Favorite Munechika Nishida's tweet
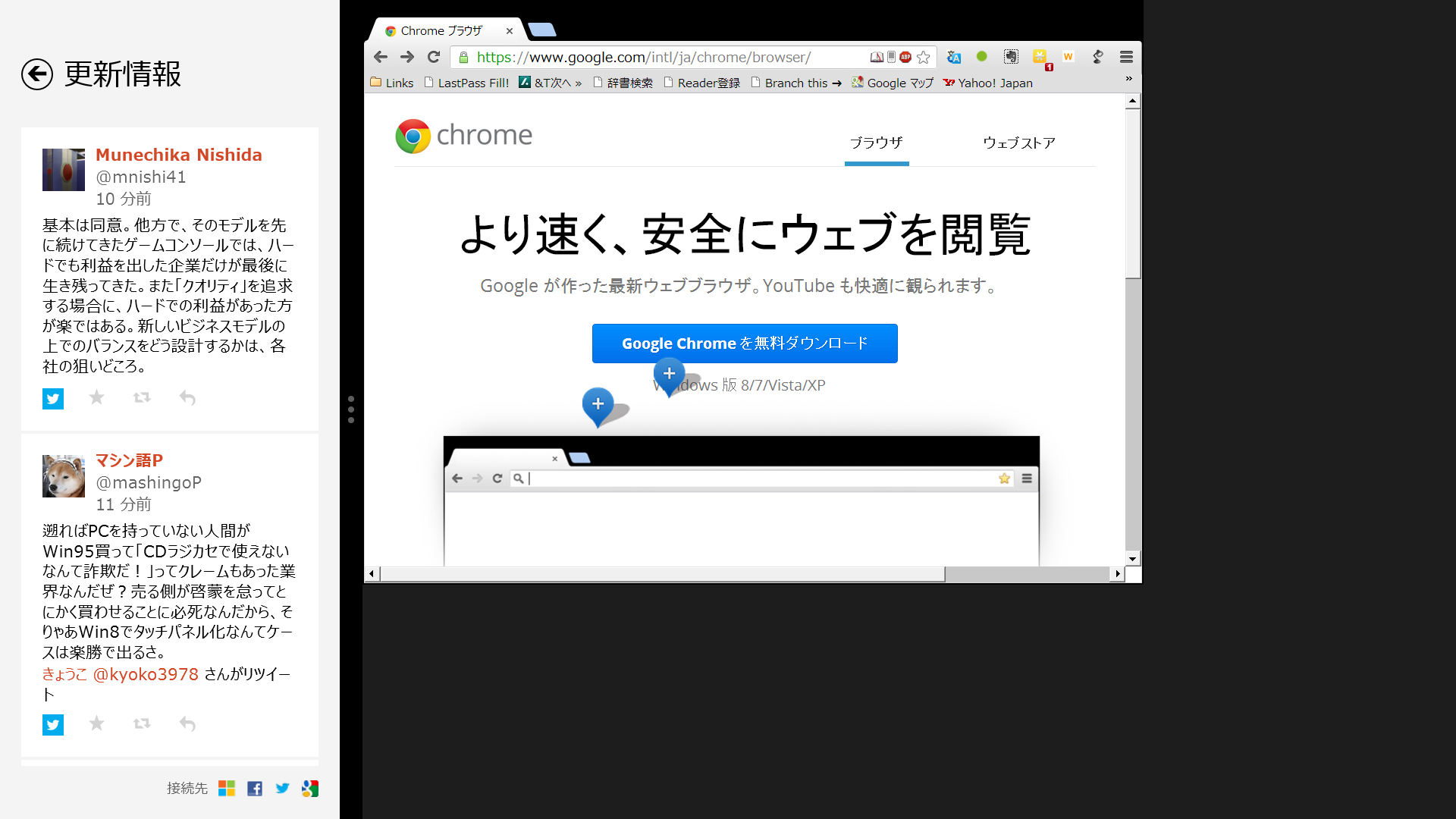 [96, 397]
